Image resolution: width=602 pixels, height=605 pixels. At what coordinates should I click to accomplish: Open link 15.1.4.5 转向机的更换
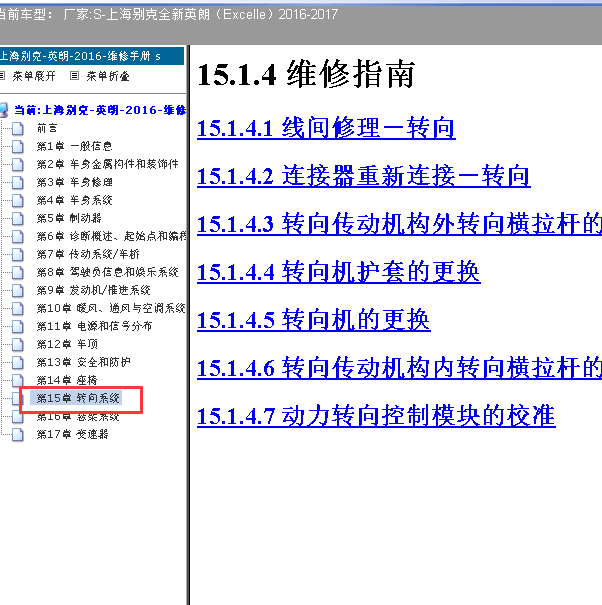[x=314, y=320]
